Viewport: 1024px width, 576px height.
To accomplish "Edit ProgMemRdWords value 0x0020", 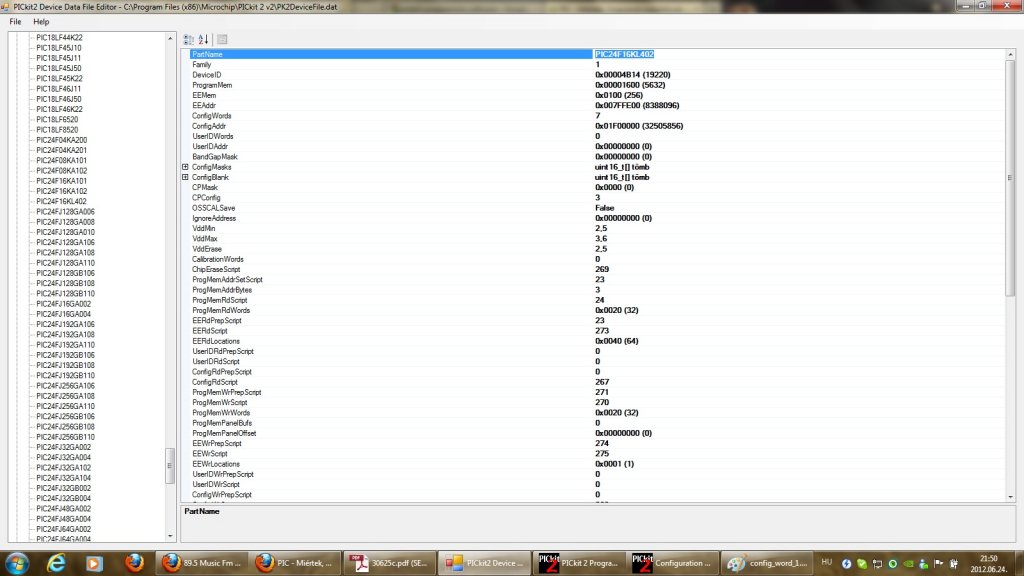I will [616, 310].
